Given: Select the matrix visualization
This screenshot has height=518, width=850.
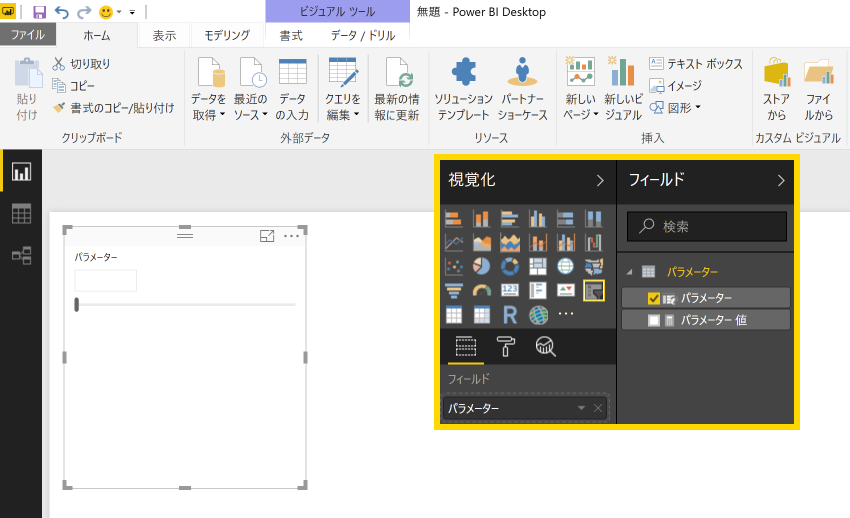Looking at the screenshot, I should 481,314.
